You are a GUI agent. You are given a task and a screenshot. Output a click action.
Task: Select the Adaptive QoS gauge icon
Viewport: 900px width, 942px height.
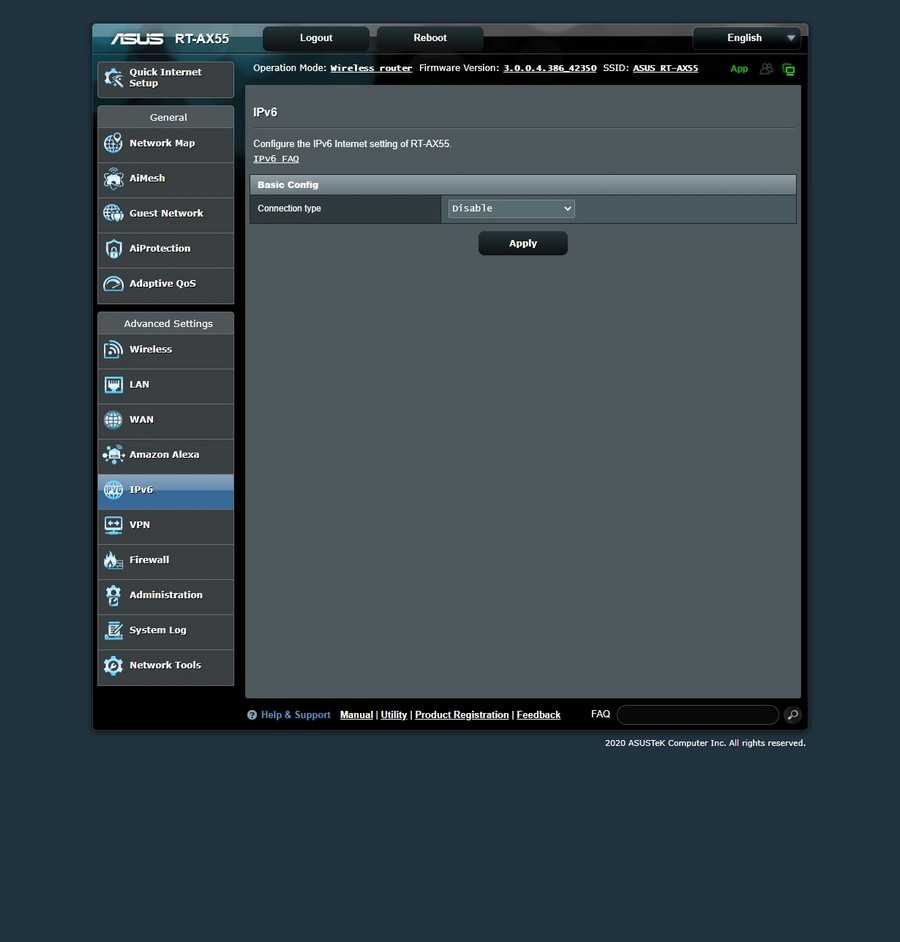[113, 284]
